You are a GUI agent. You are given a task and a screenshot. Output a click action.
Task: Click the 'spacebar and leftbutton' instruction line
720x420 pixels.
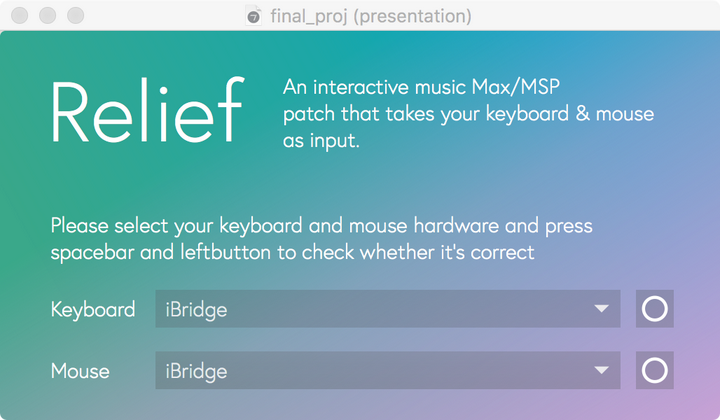[292, 252]
